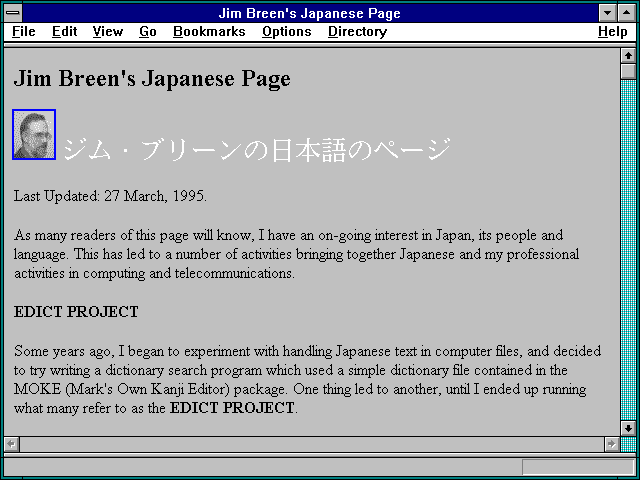Open the Help menu

613,31
